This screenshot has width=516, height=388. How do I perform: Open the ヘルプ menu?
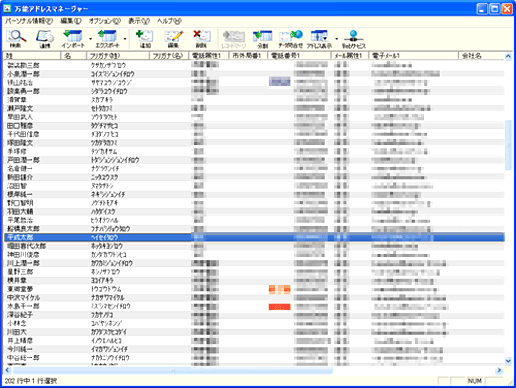169,21
